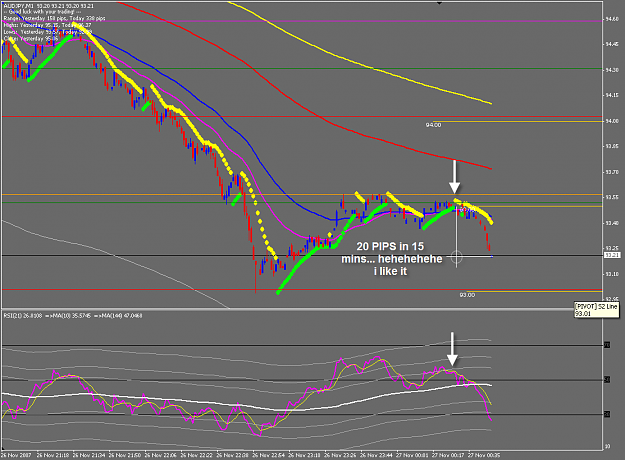This screenshot has height=460, width=625.
Task: Click the 'Lows: Yesterday' info line
Action: [x=47, y=32]
